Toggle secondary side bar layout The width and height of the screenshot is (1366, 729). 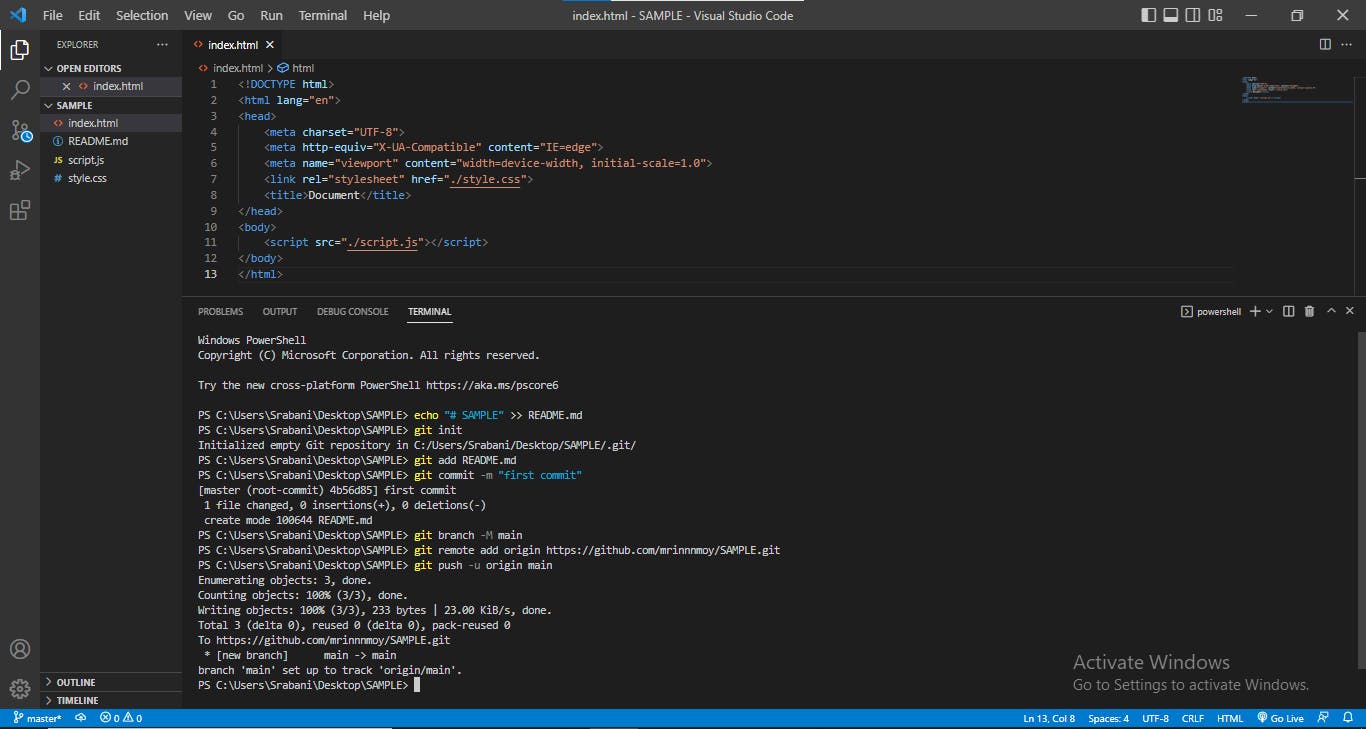1193,15
